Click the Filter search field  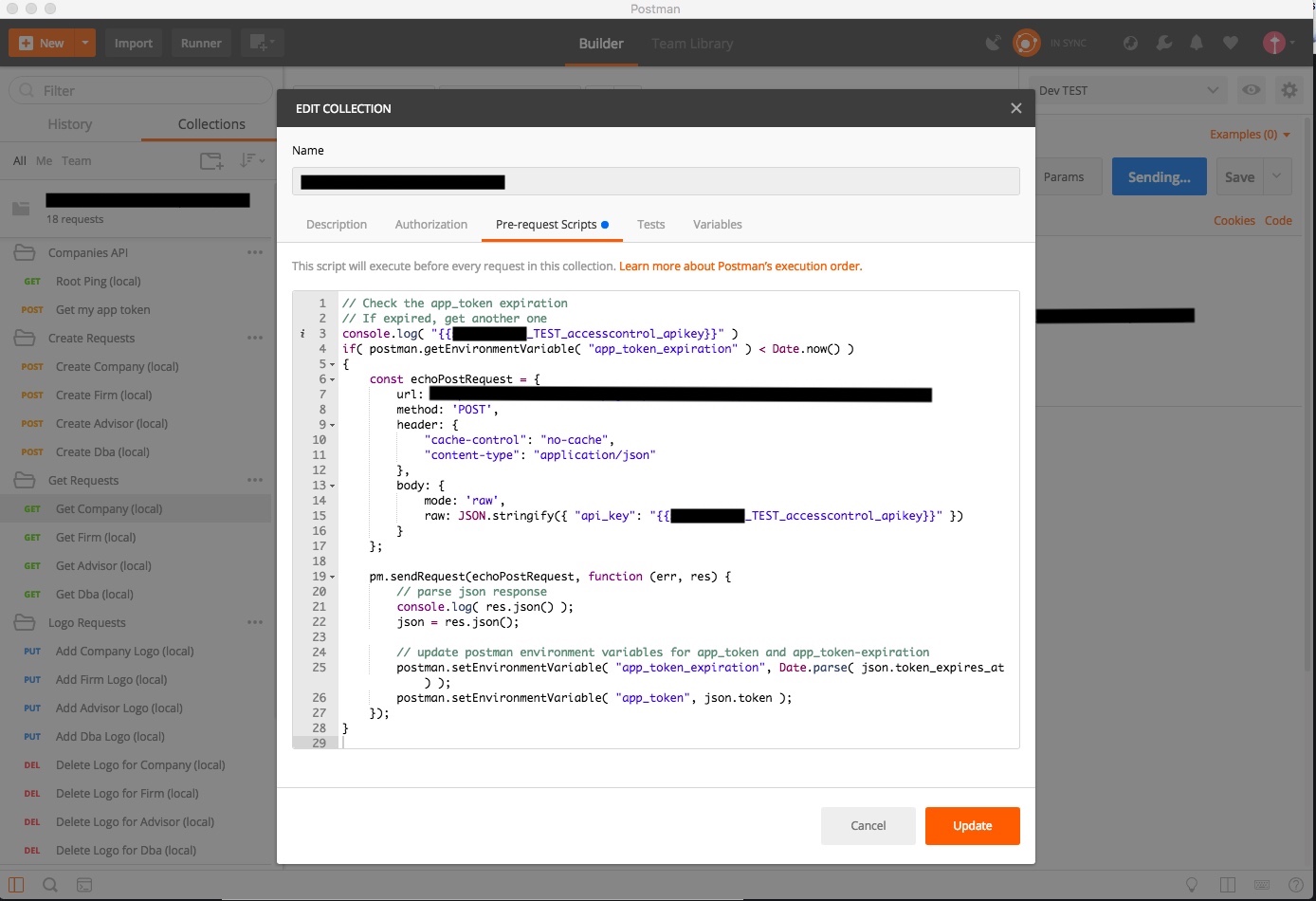pos(140,90)
